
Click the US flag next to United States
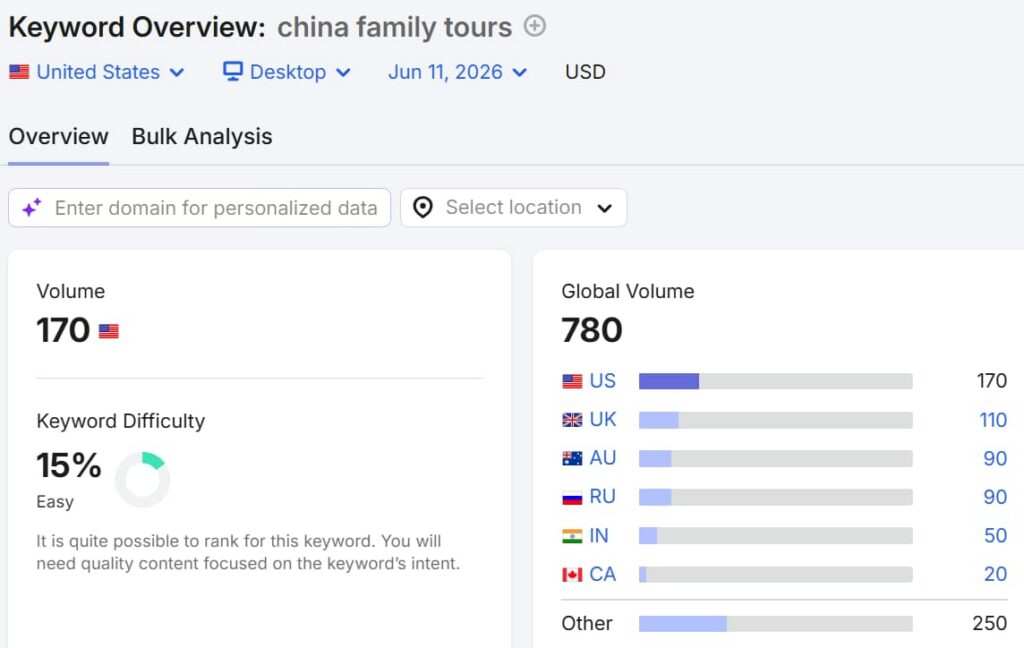[x=19, y=72]
